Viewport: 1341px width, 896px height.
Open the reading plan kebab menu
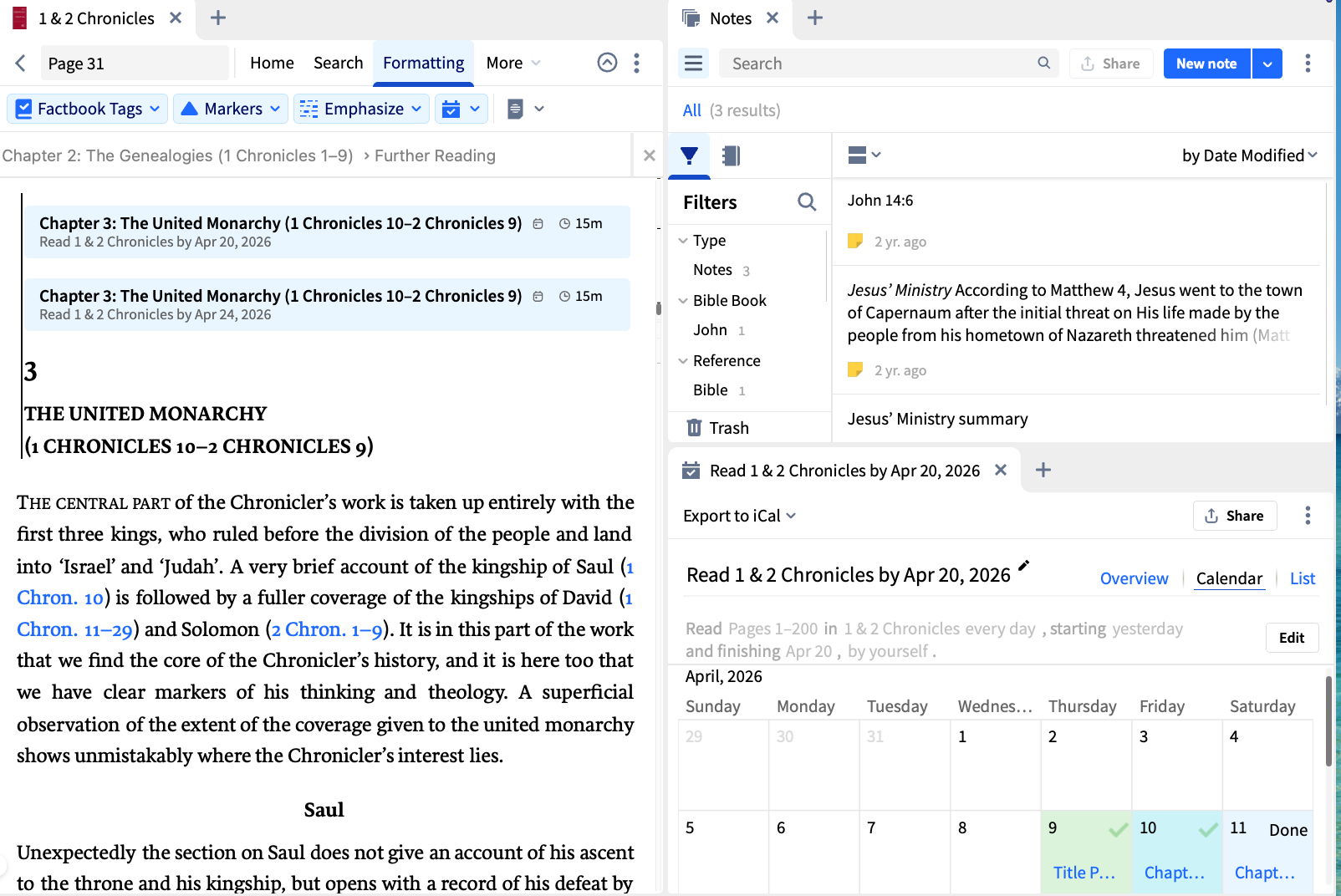click(1308, 516)
